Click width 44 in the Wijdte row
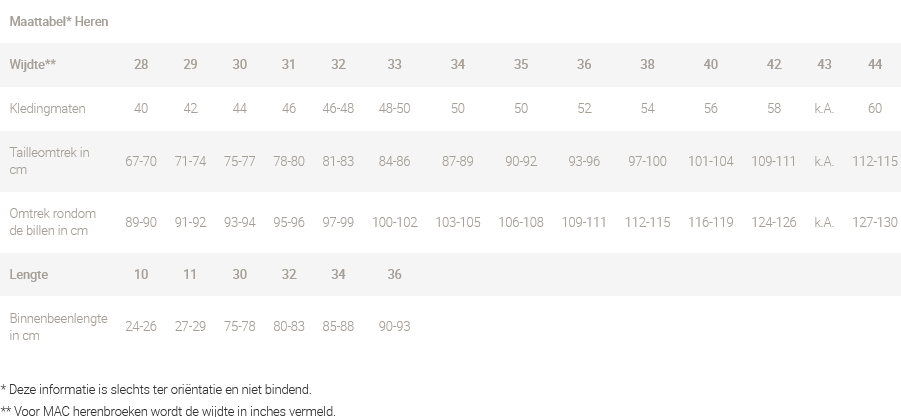This screenshot has width=901, height=417. tap(875, 65)
